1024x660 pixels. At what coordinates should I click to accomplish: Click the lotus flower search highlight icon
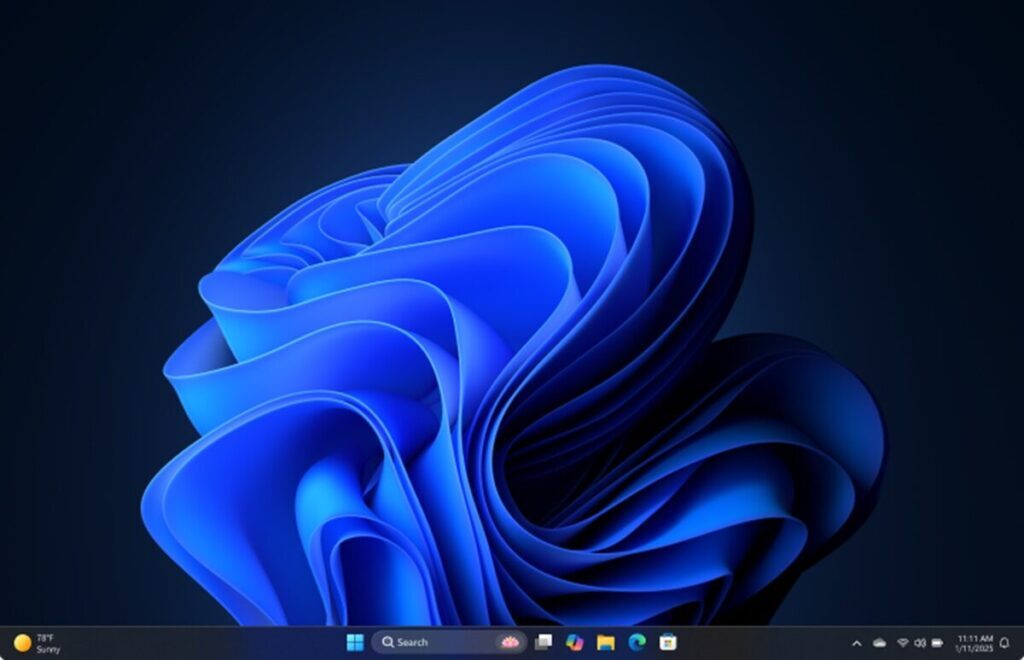[x=510, y=642]
